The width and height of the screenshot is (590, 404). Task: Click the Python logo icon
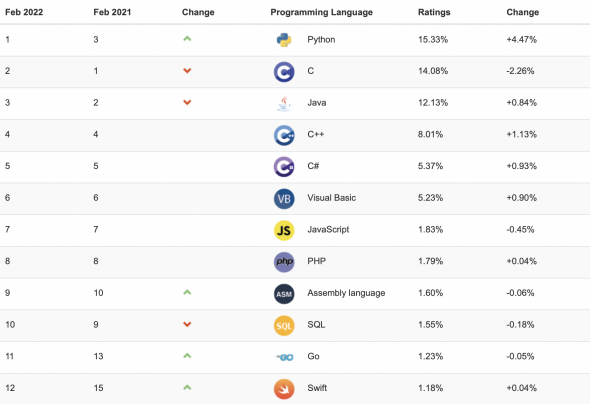point(284,40)
